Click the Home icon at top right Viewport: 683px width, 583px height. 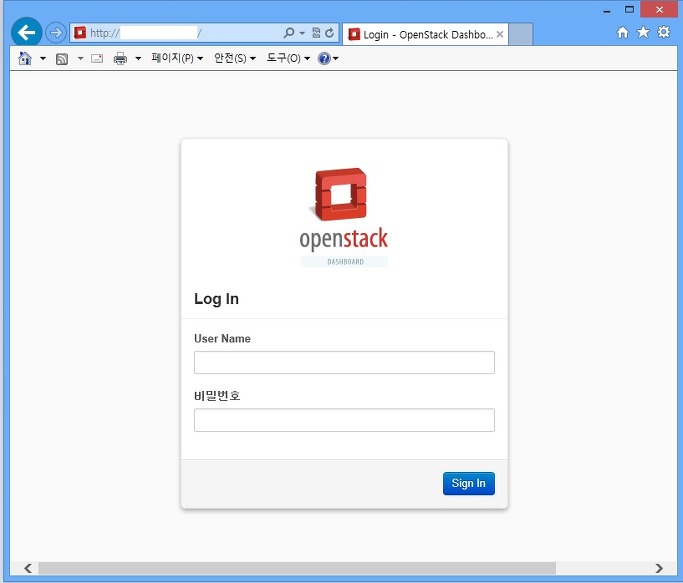[x=623, y=32]
